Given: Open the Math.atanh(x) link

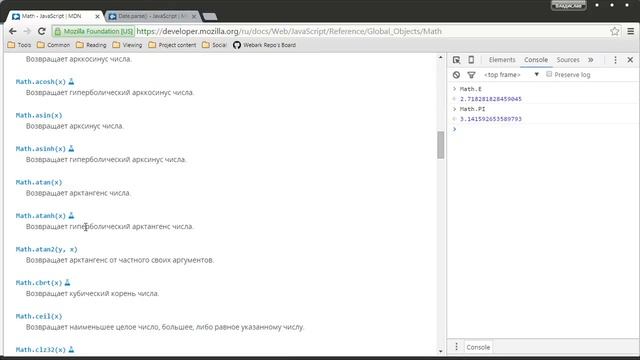Looking at the screenshot, I should click(x=40, y=216).
